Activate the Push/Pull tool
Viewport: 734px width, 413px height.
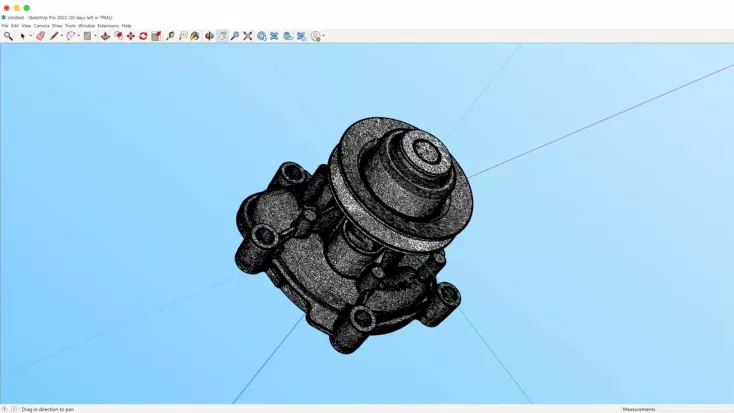105,36
